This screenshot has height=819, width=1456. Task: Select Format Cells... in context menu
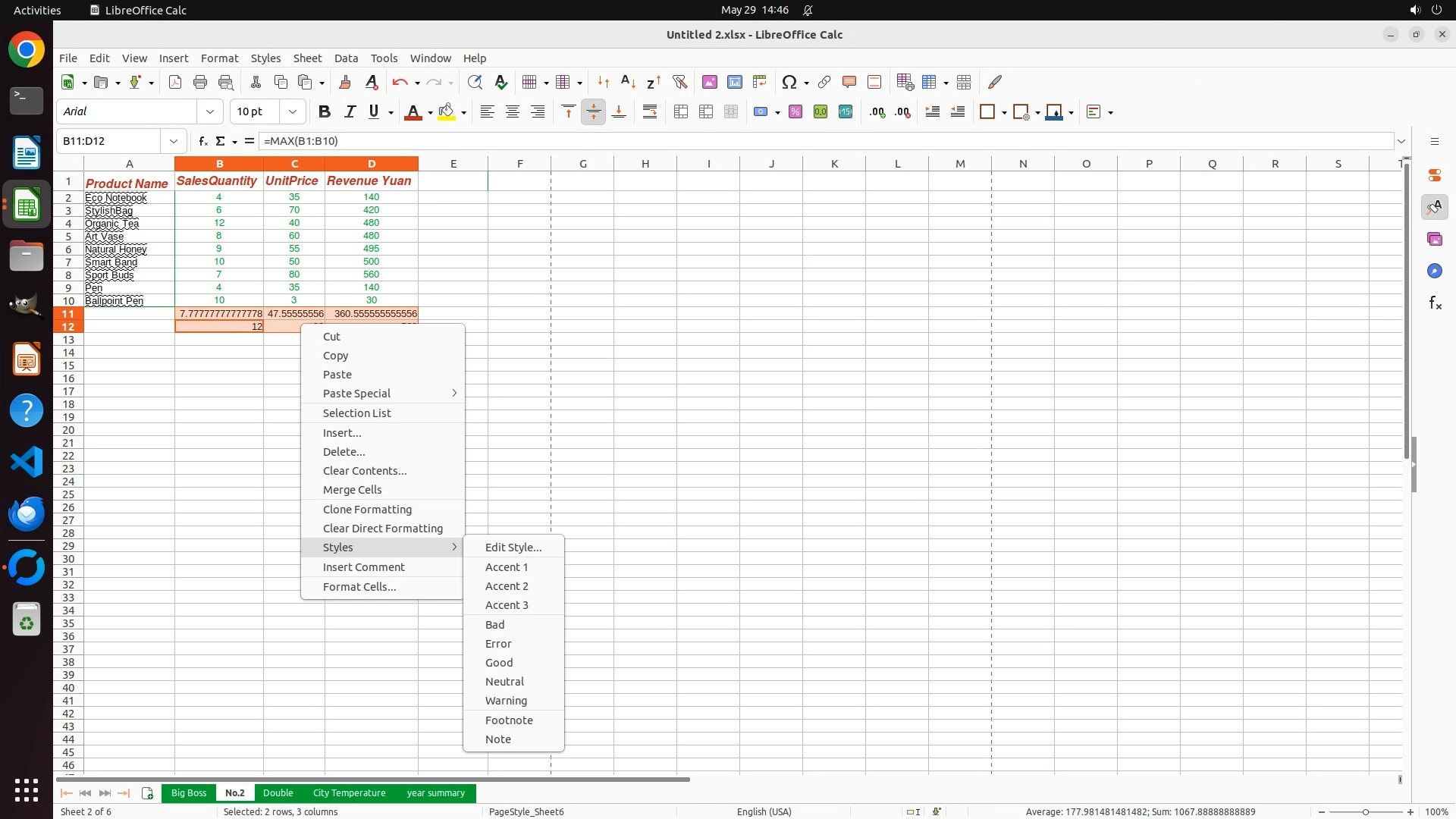pos(359,587)
